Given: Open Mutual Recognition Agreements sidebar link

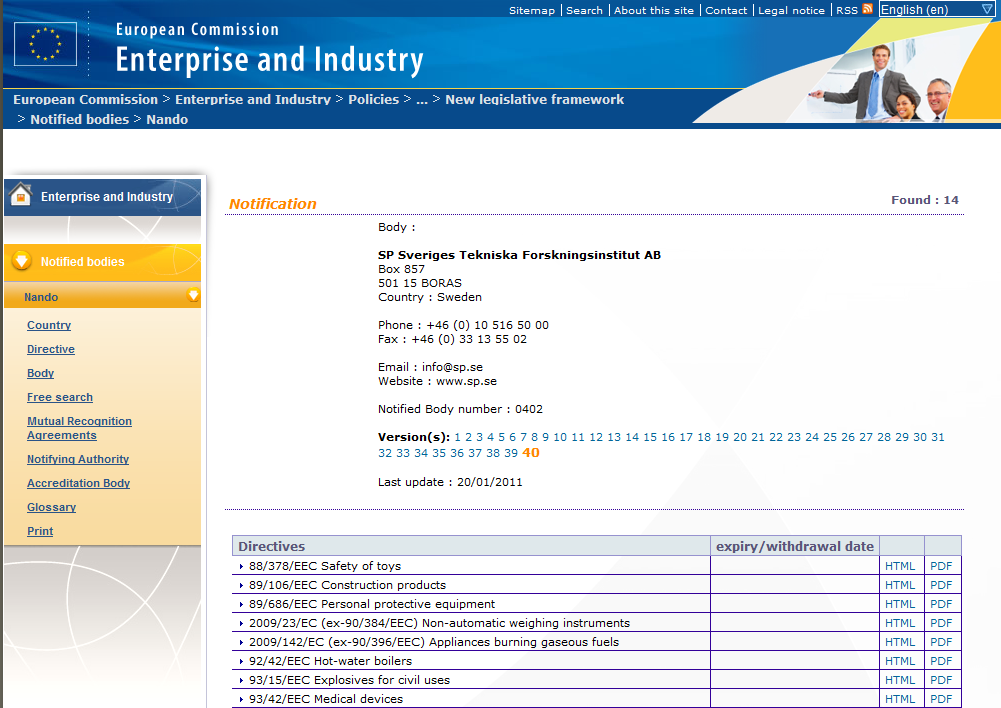Looking at the screenshot, I should pyautogui.click(x=79, y=428).
